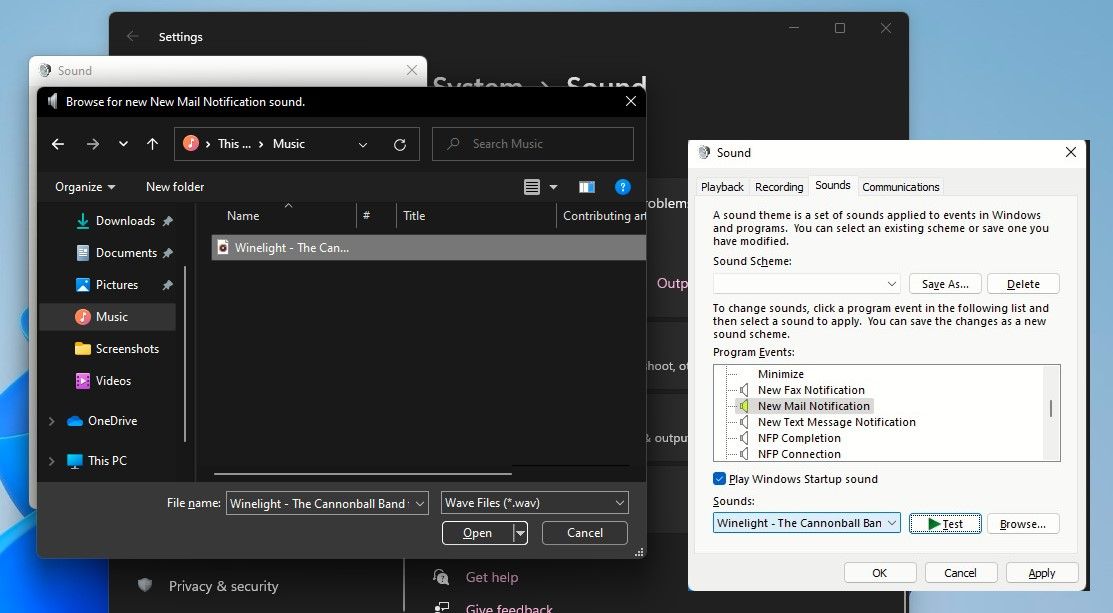
Task: Select New Fax Notification event
Action: pos(811,390)
